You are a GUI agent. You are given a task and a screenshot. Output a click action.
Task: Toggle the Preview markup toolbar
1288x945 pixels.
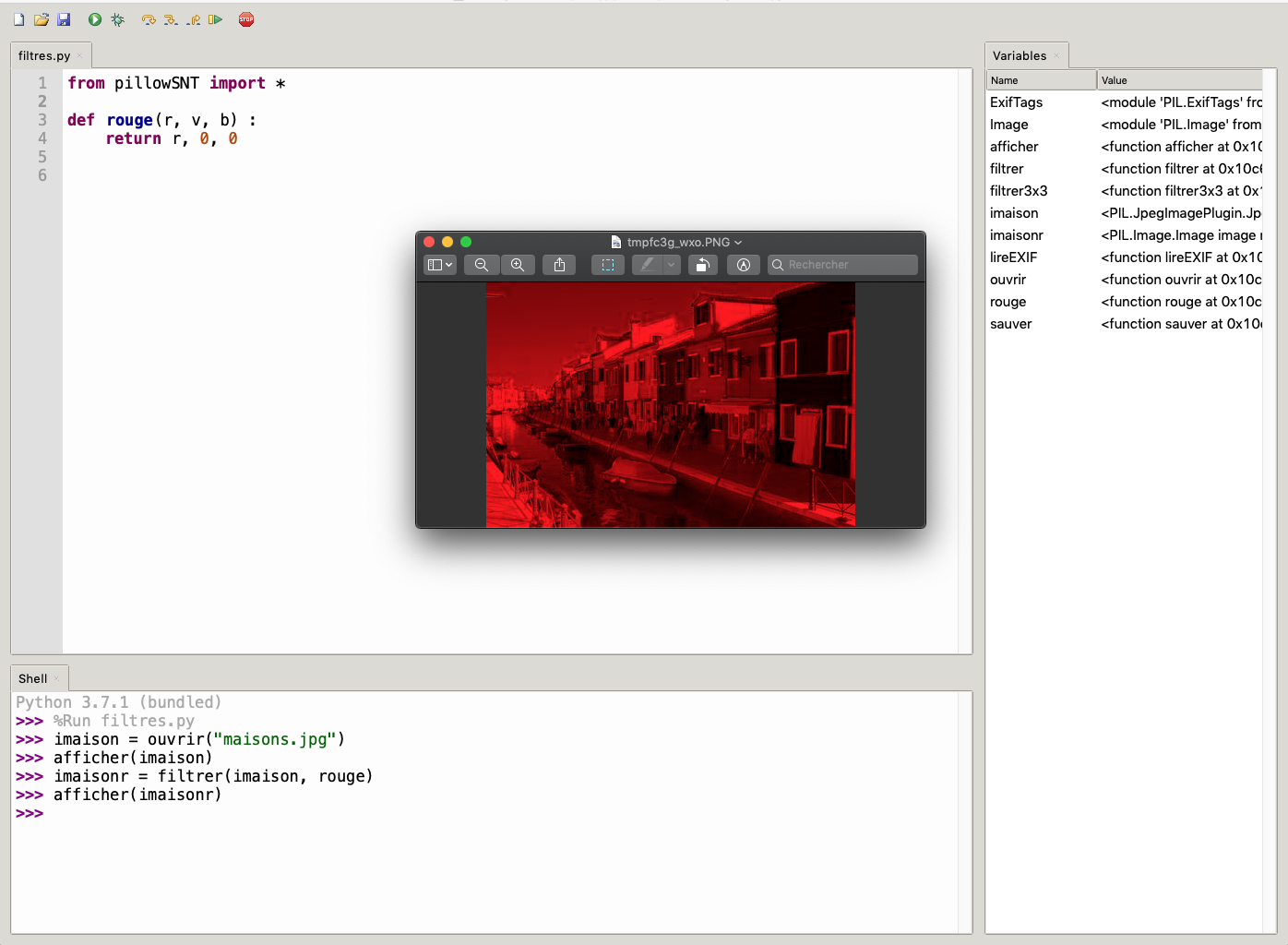(x=744, y=265)
